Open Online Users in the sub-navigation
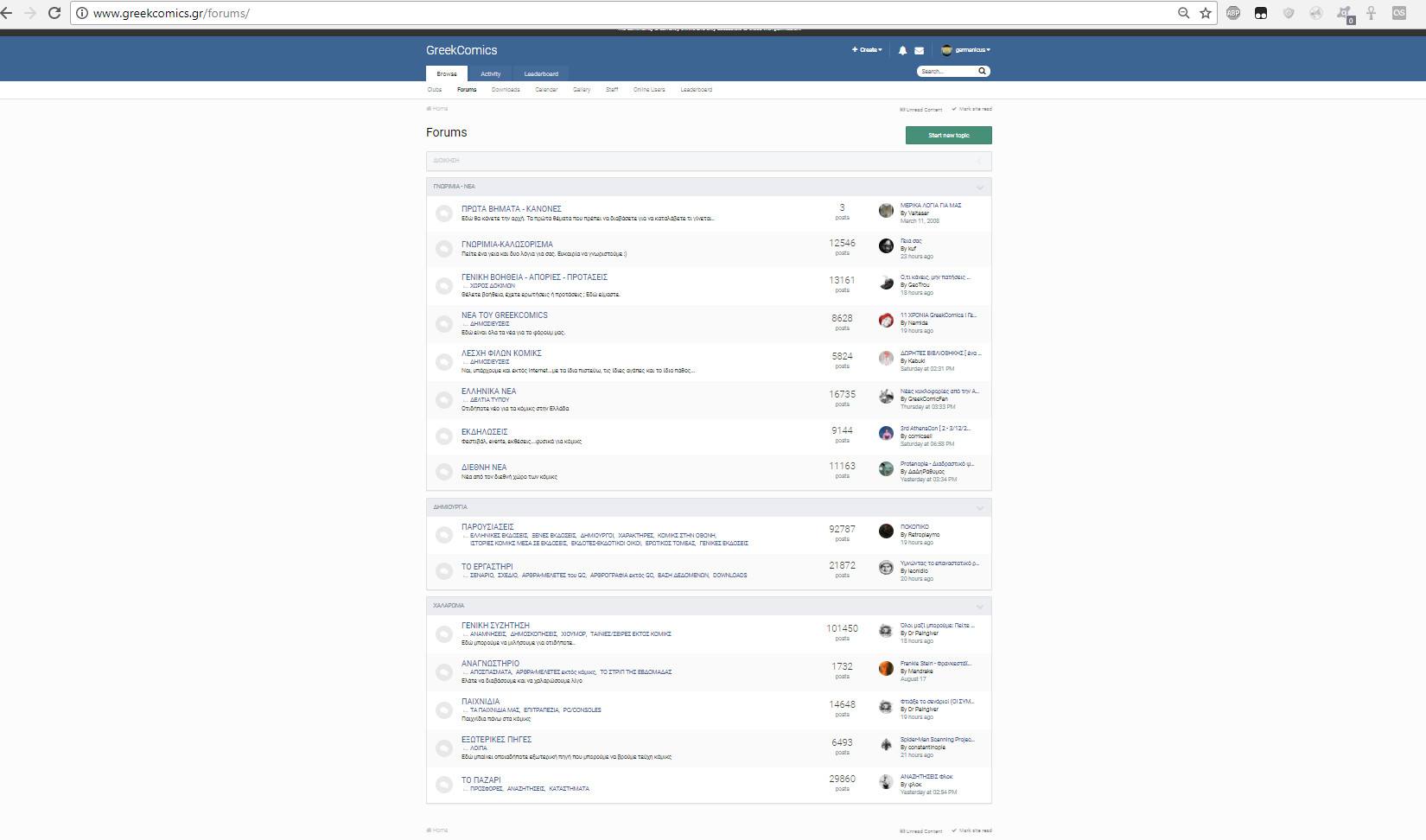Image resolution: width=1426 pixels, height=840 pixels. point(649,90)
